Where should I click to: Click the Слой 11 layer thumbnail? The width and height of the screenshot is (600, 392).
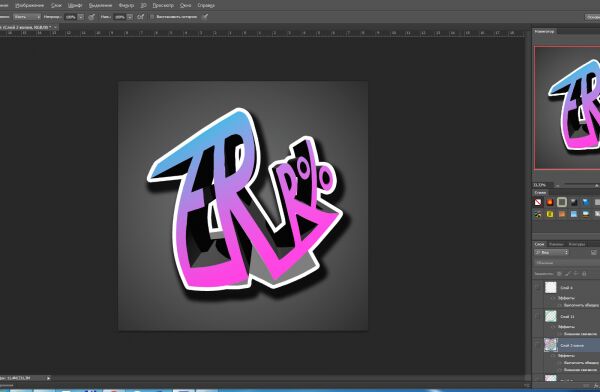551,316
